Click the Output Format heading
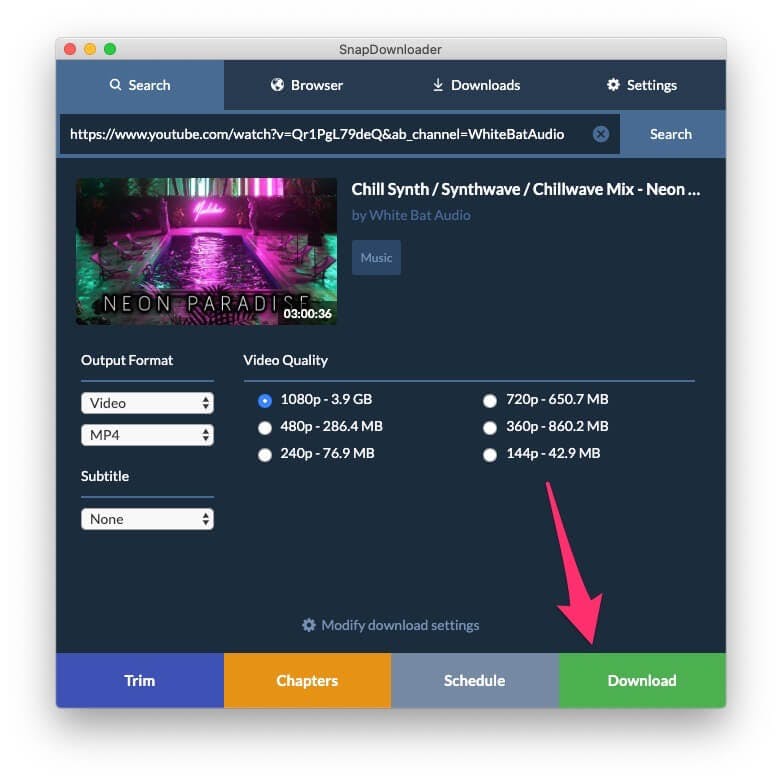 click(127, 360)
